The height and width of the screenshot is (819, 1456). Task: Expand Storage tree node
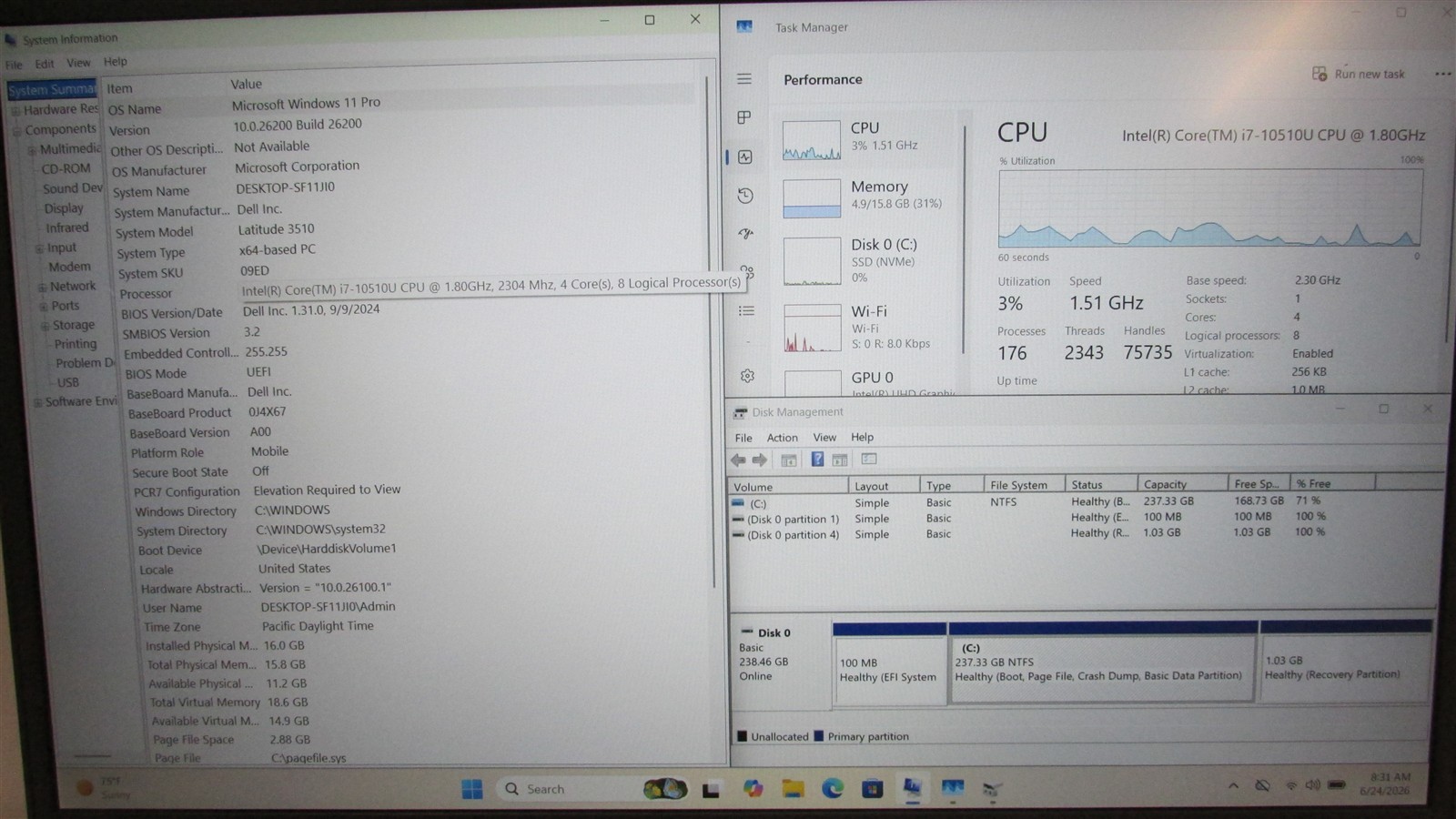(45, 326)
